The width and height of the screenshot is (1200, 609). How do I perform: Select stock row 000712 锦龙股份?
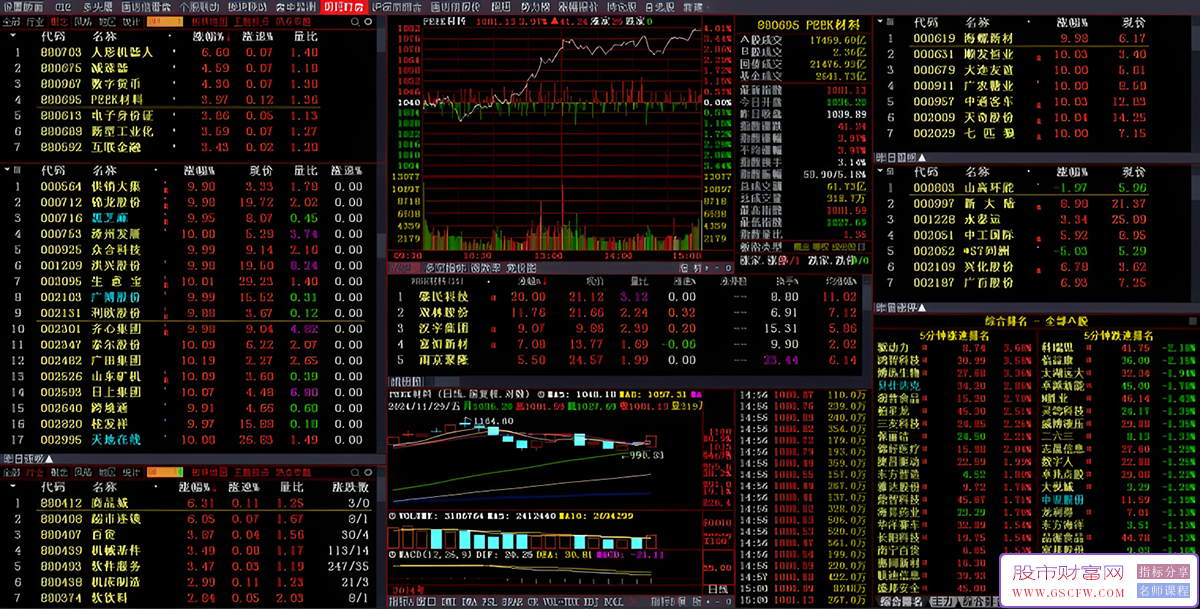(x=188, y=202)
